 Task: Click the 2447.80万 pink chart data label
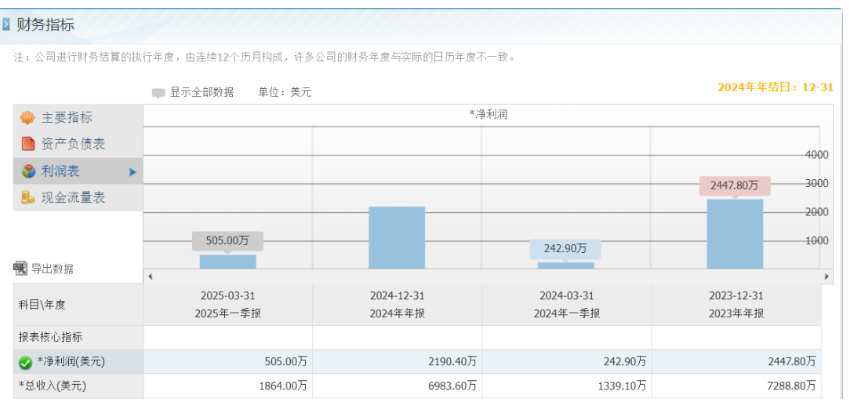(735, 185)
